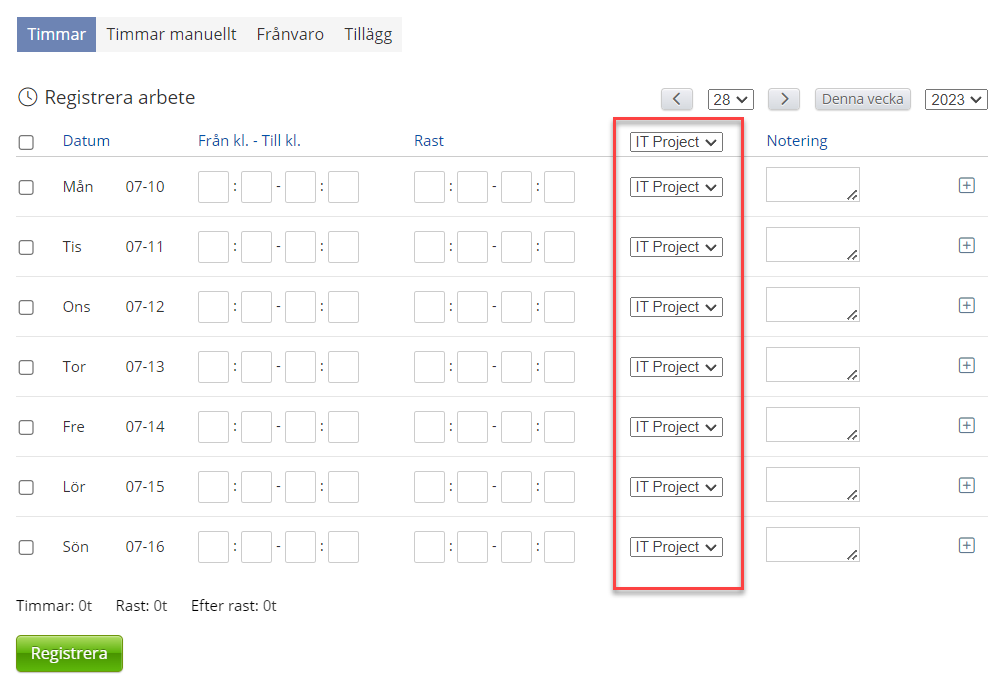
Task: Open the 2023 year dropdown
Action: (x=956, y=99)
